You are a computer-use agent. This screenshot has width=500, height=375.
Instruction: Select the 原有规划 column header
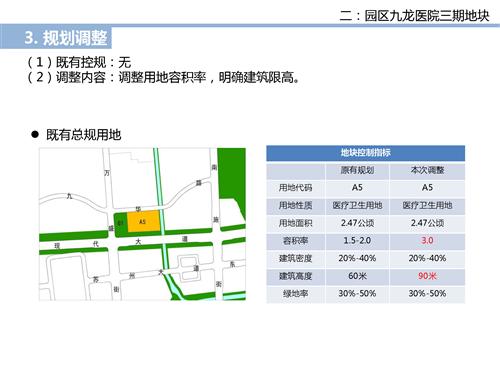(x=357, y=171)
